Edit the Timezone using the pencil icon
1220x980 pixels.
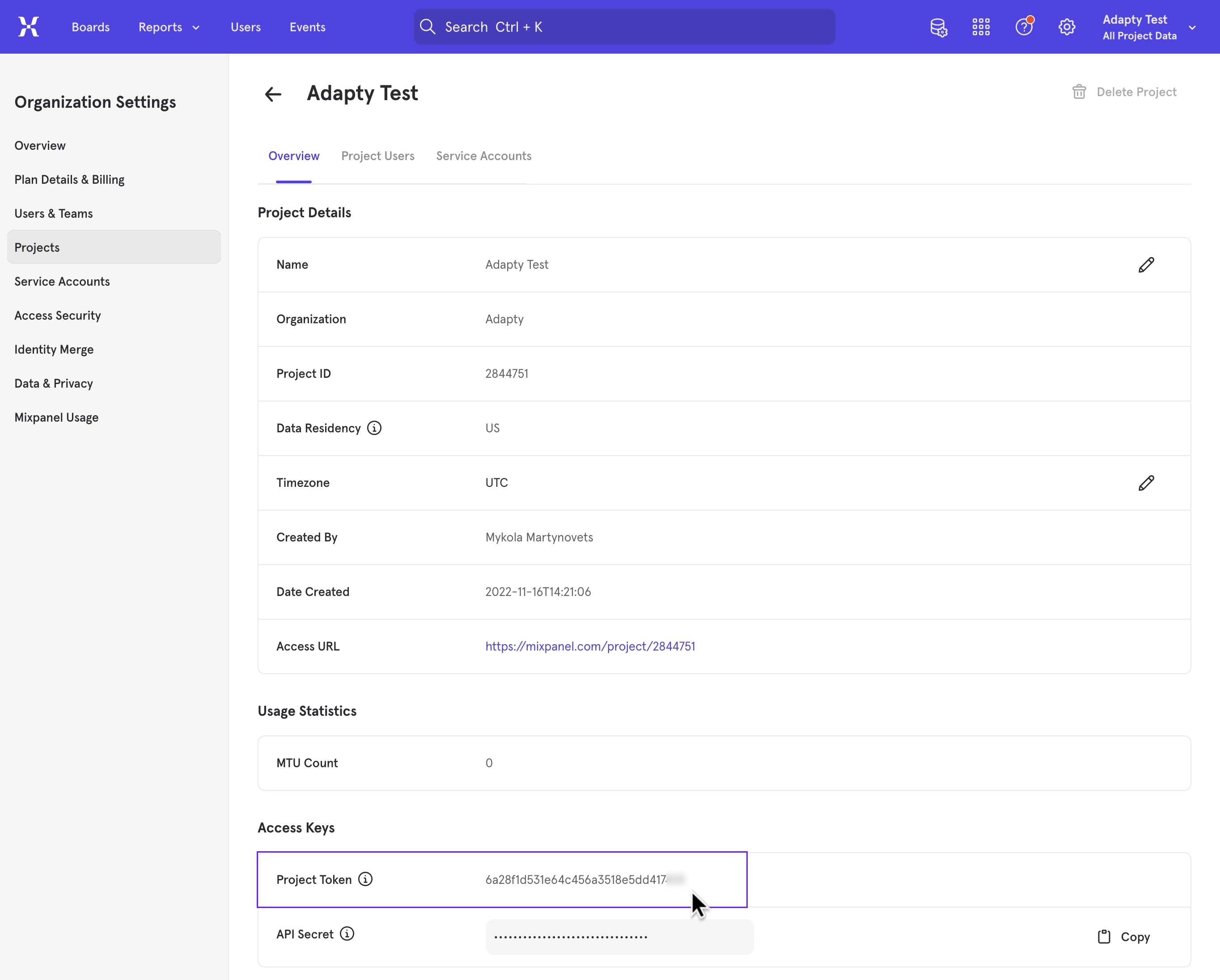(1147, 483)
